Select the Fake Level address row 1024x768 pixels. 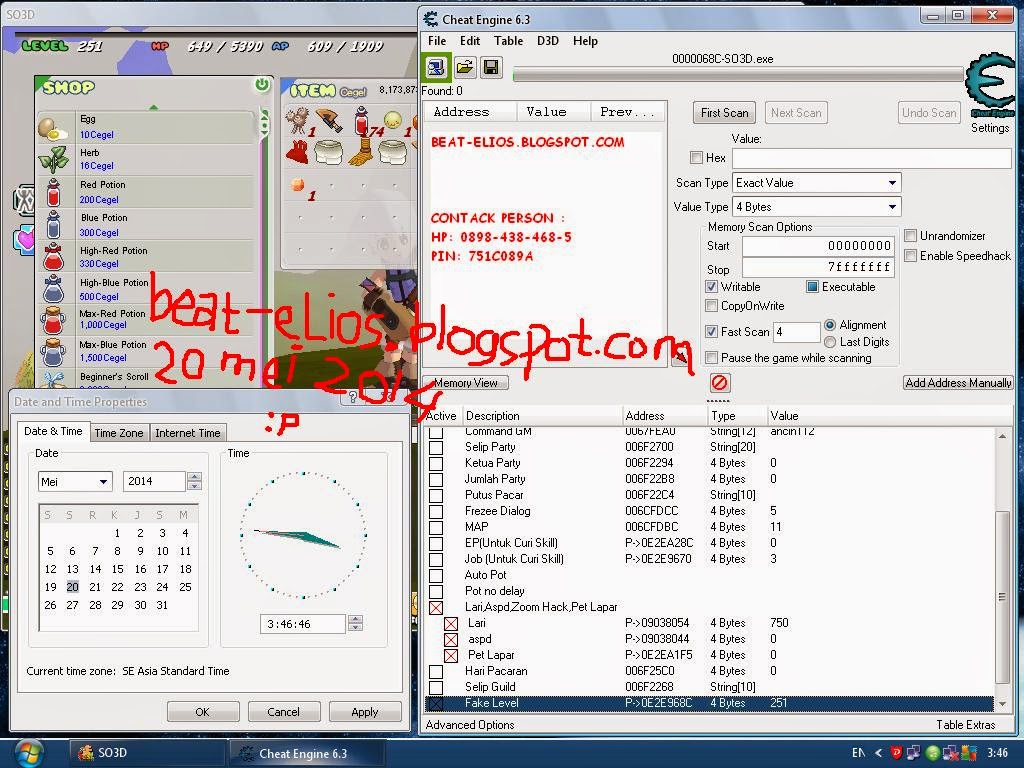point(709,703)
